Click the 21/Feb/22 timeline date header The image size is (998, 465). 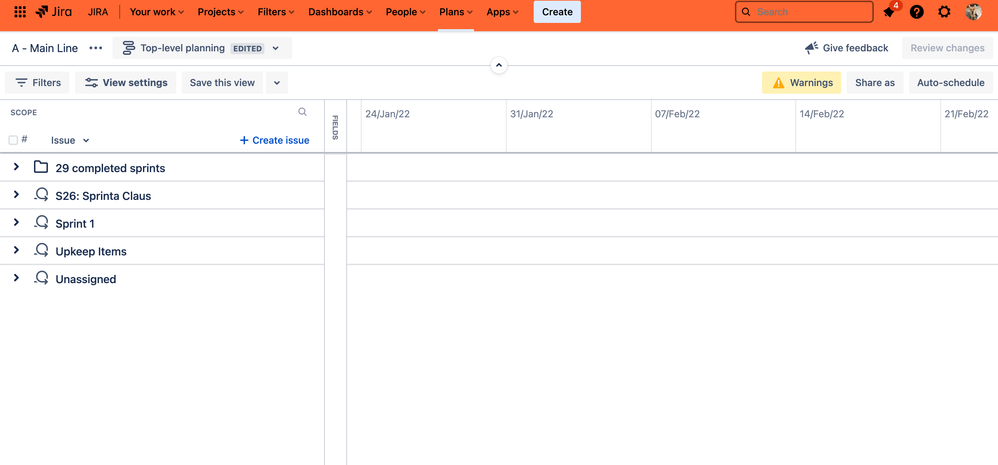pyautogui.click(x=966, y=114)
